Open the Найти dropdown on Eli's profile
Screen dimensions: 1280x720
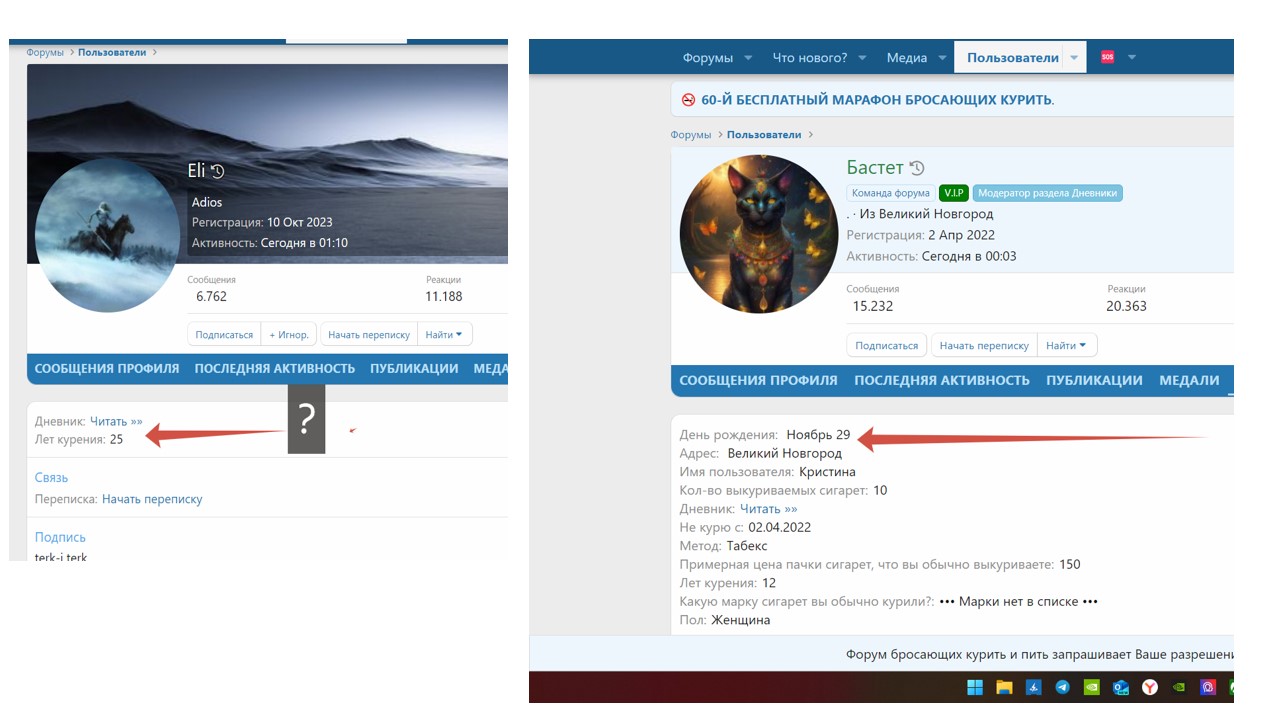(x=444, y=335)
